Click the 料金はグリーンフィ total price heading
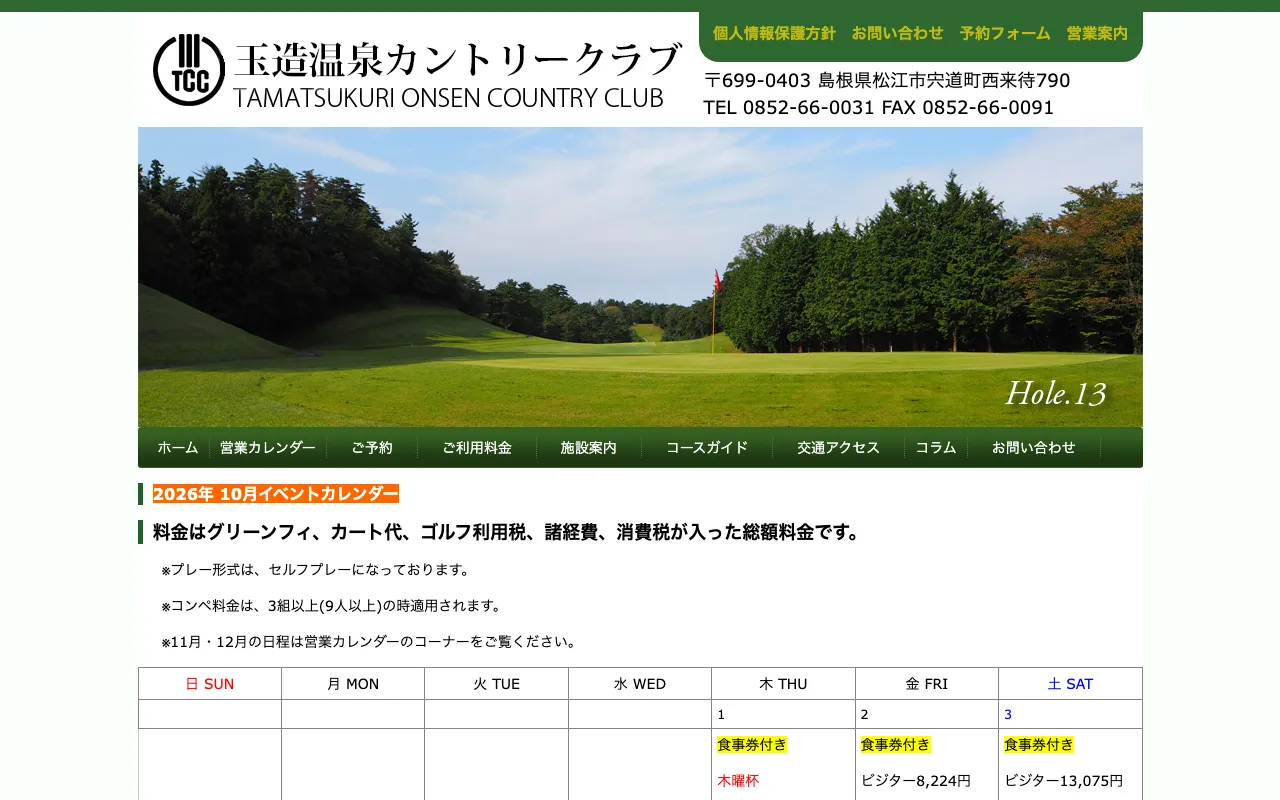1280x800 pixels. click(x=508, y=533)
